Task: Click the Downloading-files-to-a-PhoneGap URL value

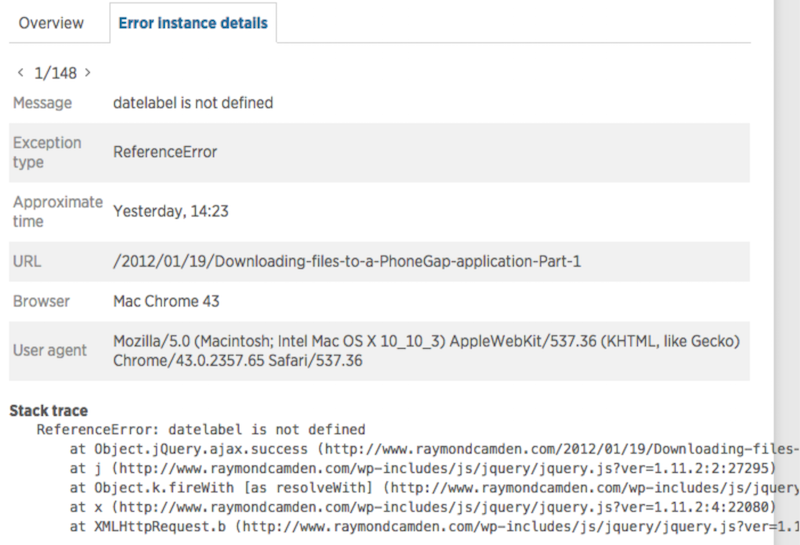Action: 346,261
